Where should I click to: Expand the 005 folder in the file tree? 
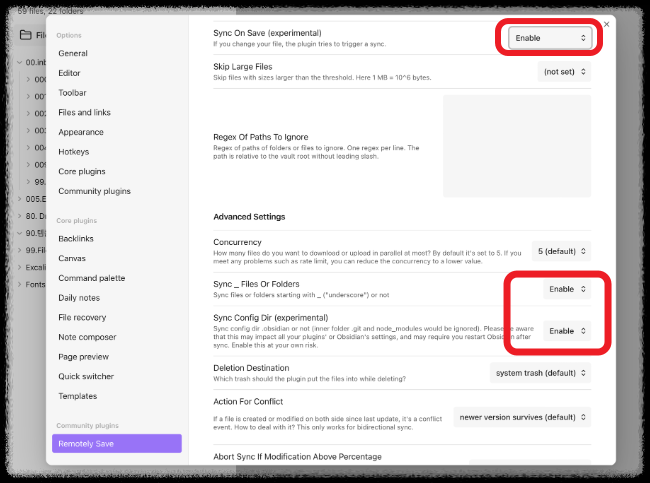tap(19, 199)
